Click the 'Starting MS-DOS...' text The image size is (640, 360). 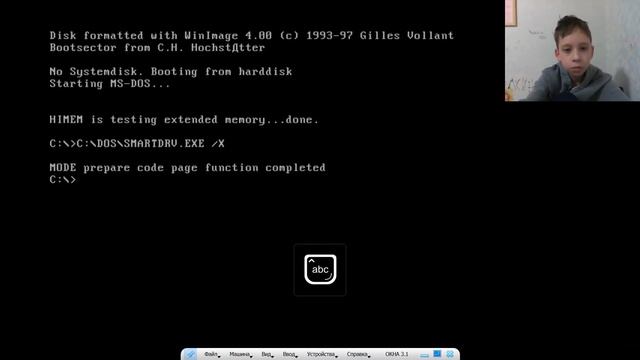point(110,84)
